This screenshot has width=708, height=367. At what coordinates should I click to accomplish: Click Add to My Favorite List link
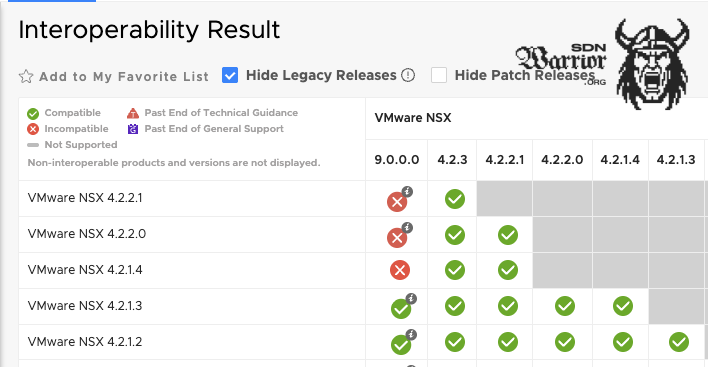tap(124, 76)
